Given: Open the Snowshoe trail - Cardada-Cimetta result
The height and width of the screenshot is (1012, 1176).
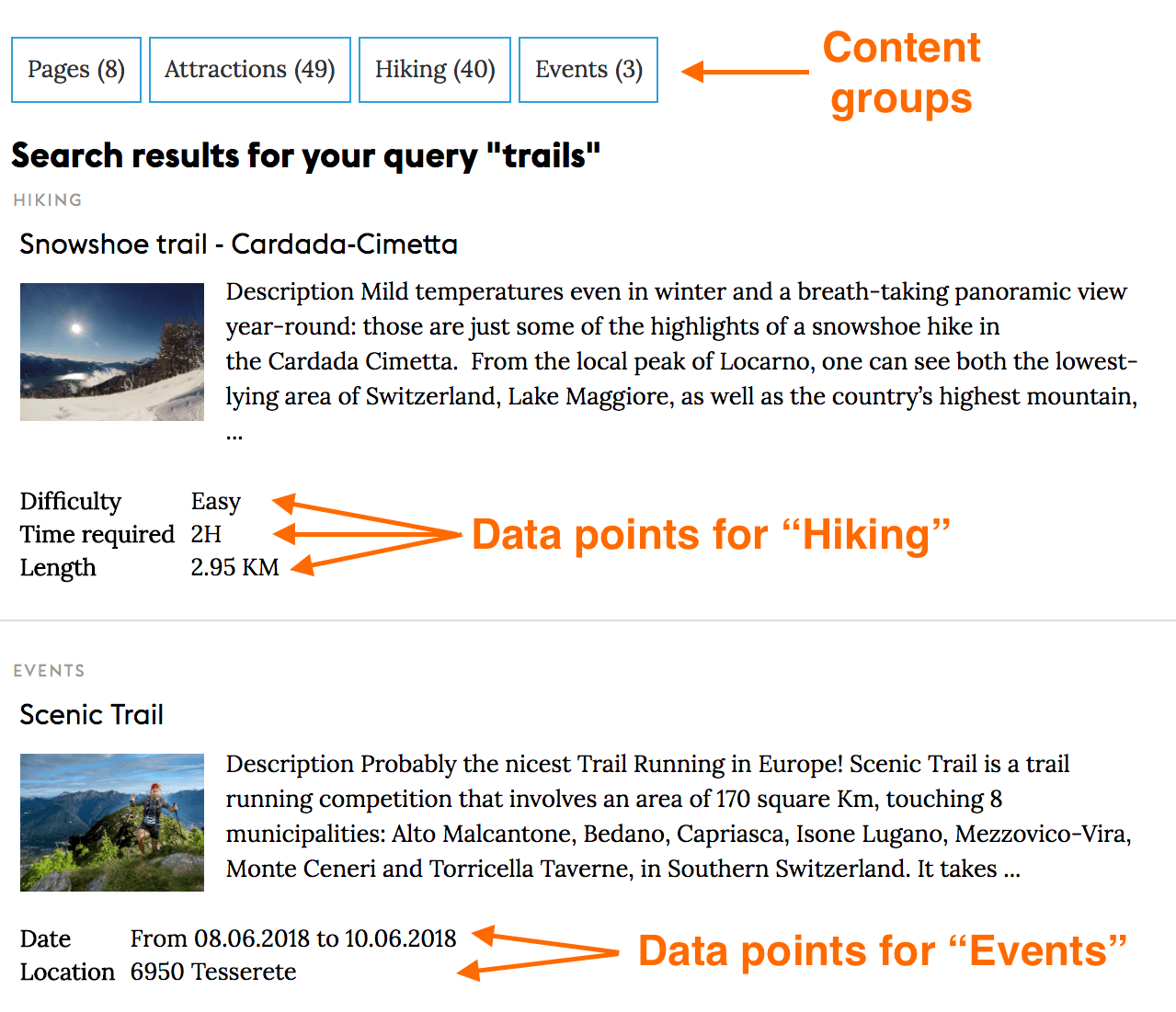Looking at the screenshot, I should (238, 244).
